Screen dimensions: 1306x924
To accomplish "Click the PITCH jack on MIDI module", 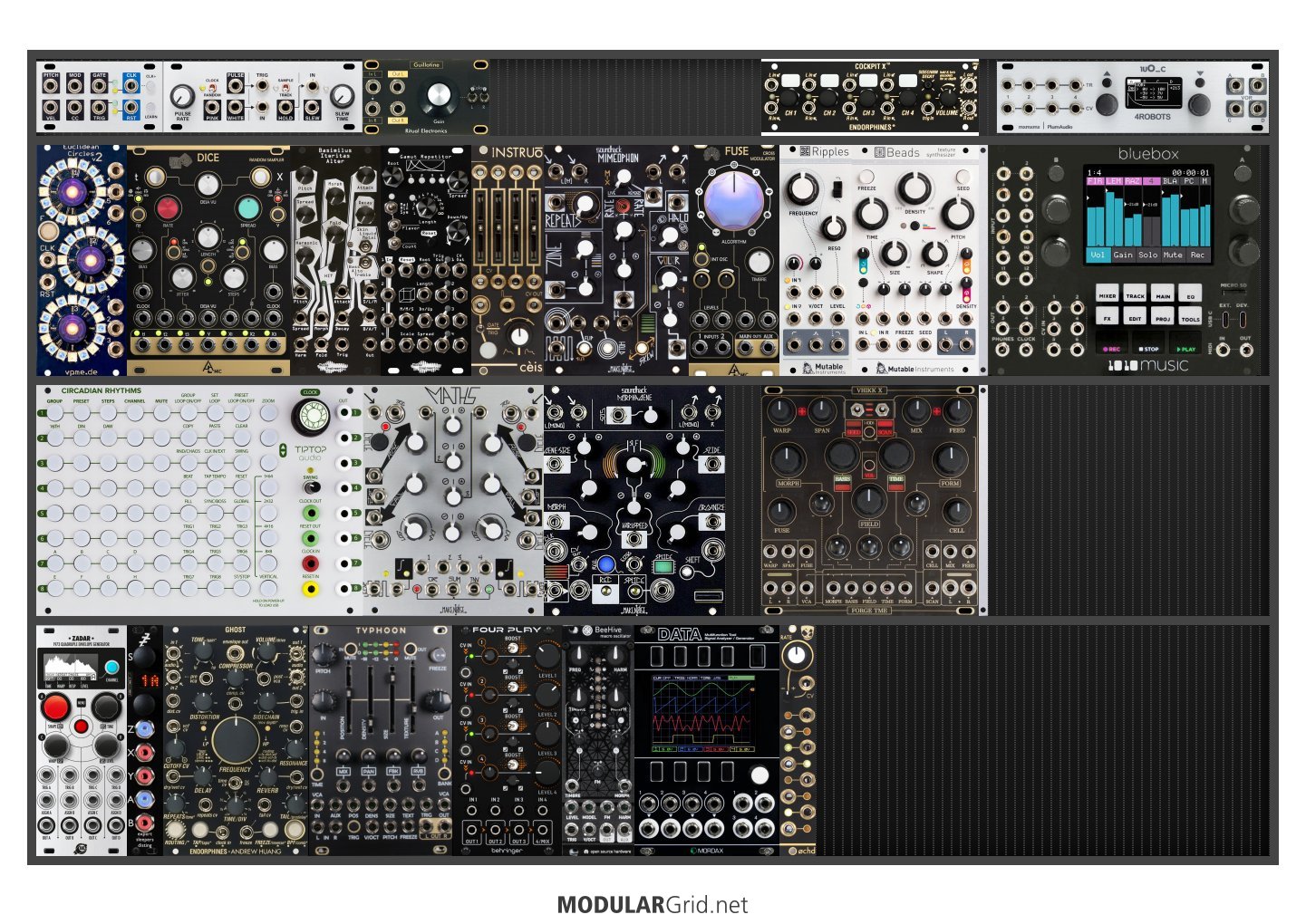I will [51, 87].
